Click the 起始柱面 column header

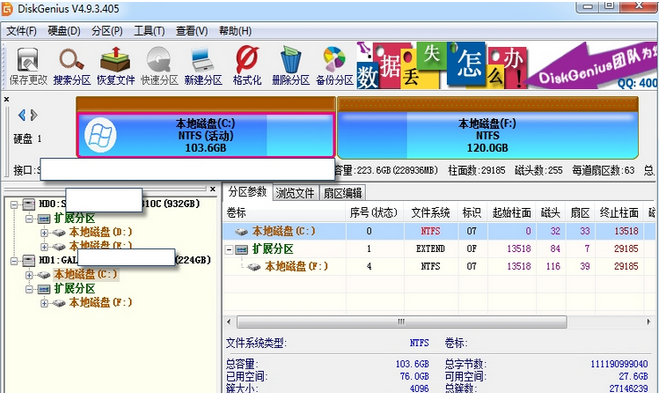coord(512,213)
